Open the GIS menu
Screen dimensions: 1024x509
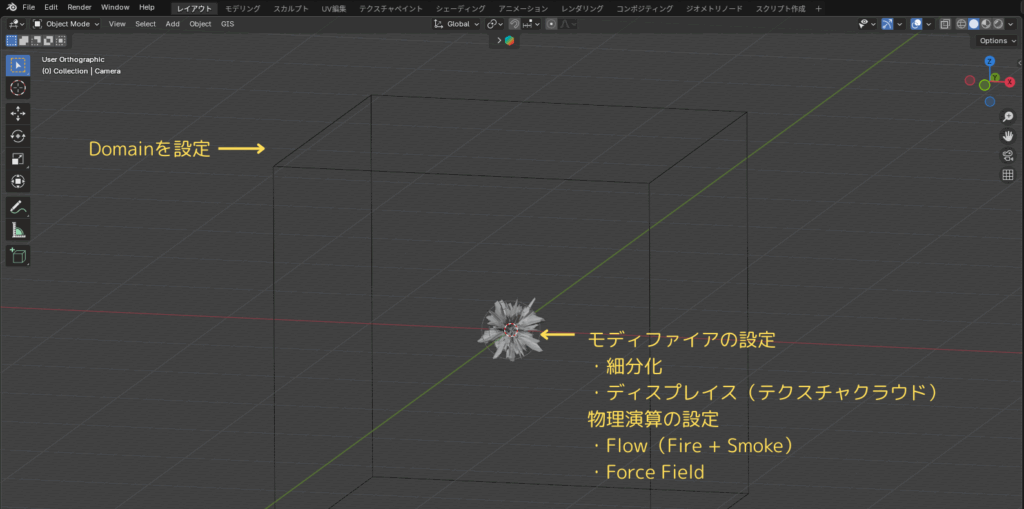click(227, 24)
